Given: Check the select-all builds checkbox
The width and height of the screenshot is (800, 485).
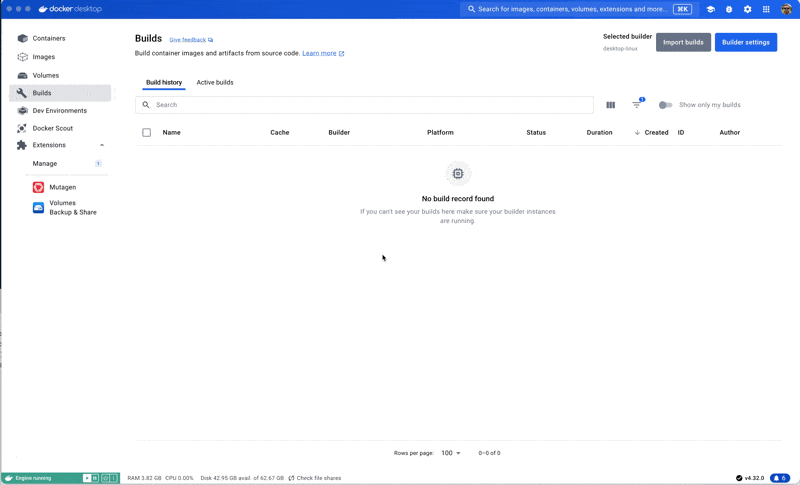Looking at the screenshot, I should tap(147, 132).
